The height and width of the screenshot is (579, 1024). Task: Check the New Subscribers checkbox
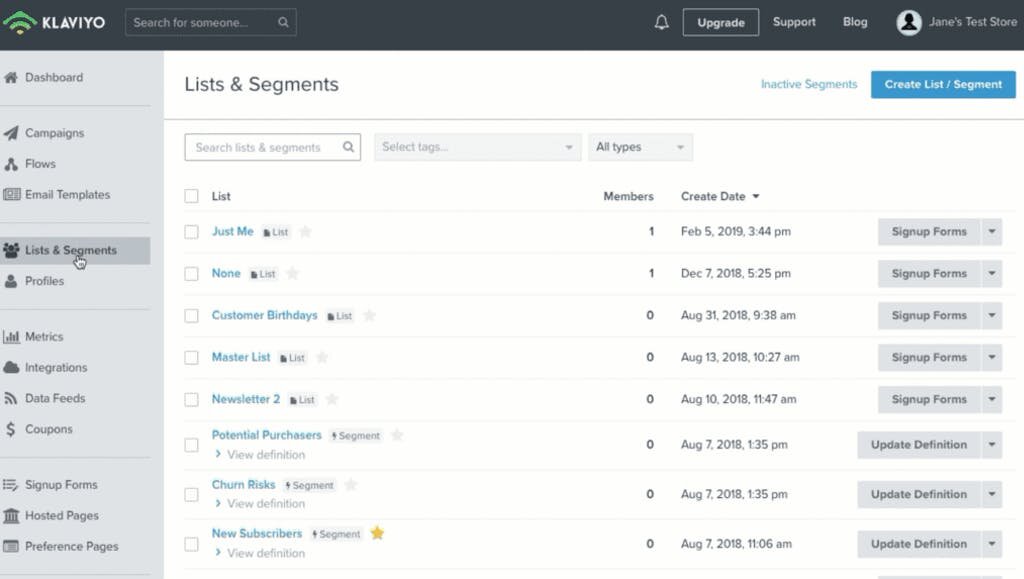(x=191, y=544)
